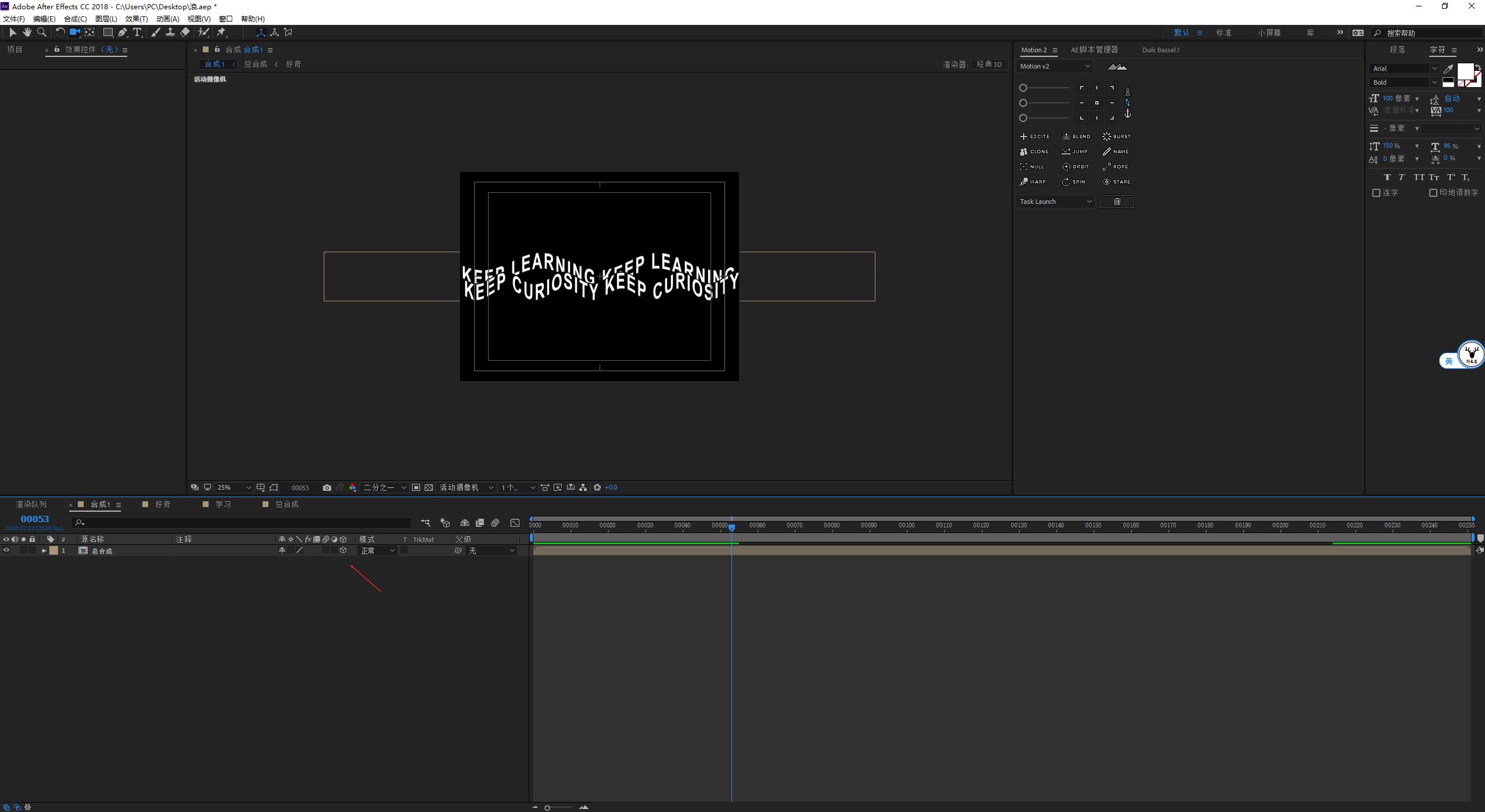The width and height of the screenshot is (1485, 812).
Task: Select the Pen tool
Action: (x=122, y=33)
